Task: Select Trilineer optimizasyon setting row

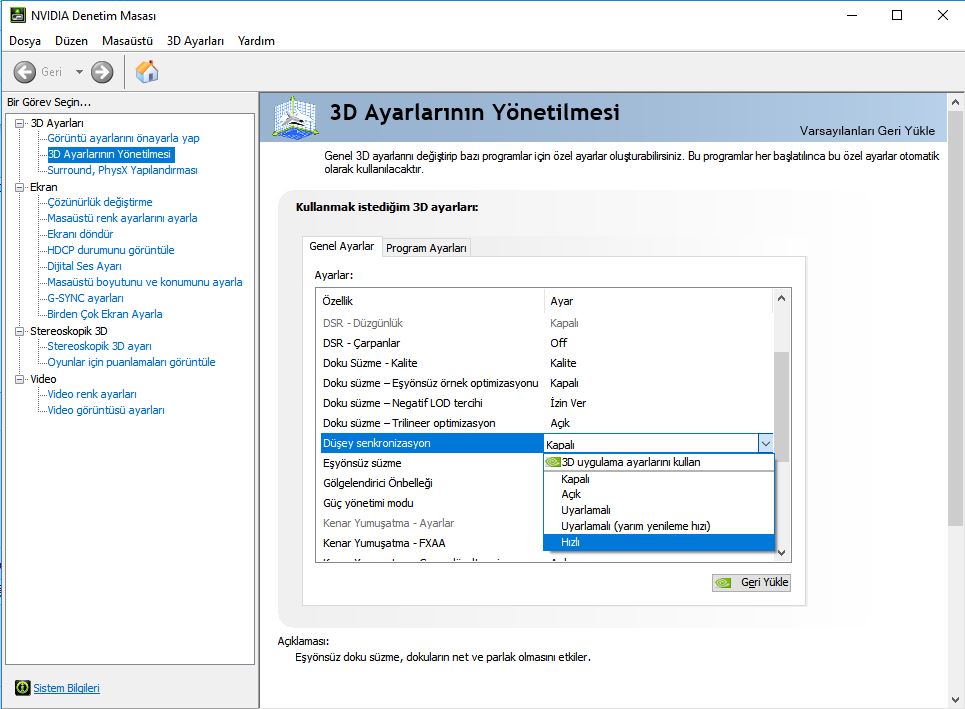Action: tap(547, 423)
